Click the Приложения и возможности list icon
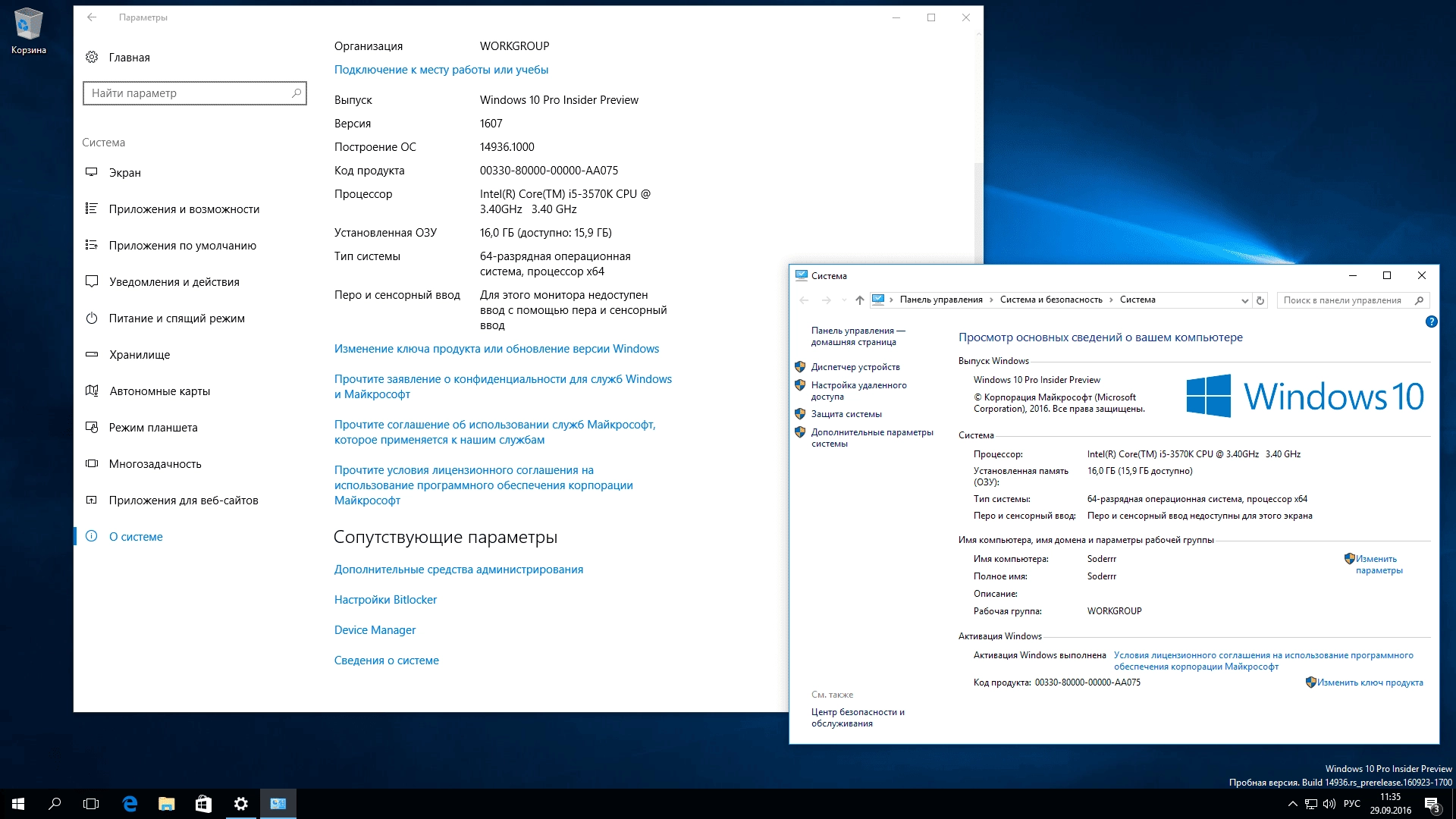1456x819 pixels. click(92, 209)
